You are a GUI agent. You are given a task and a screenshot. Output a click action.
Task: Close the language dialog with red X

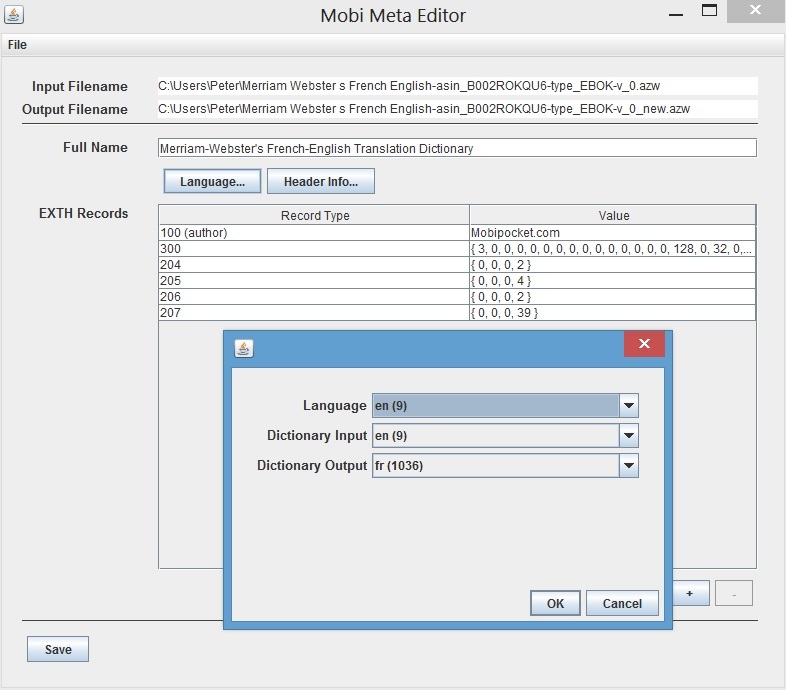coord(644,343)
